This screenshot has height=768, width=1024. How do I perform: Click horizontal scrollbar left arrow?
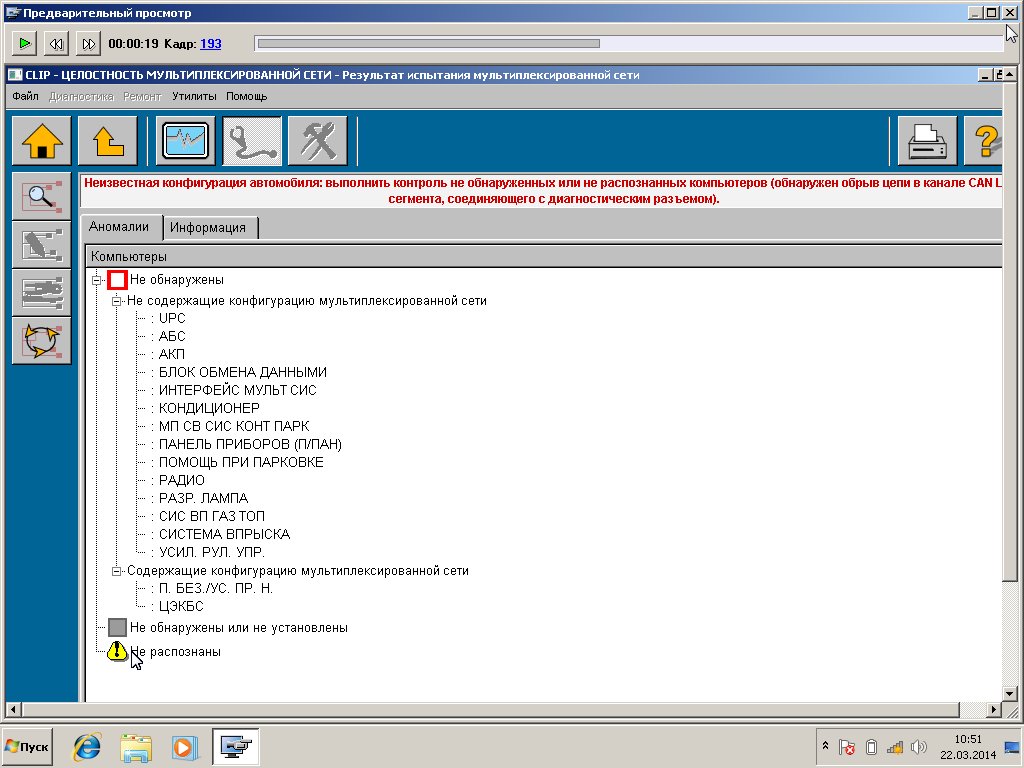coord(12,709)
